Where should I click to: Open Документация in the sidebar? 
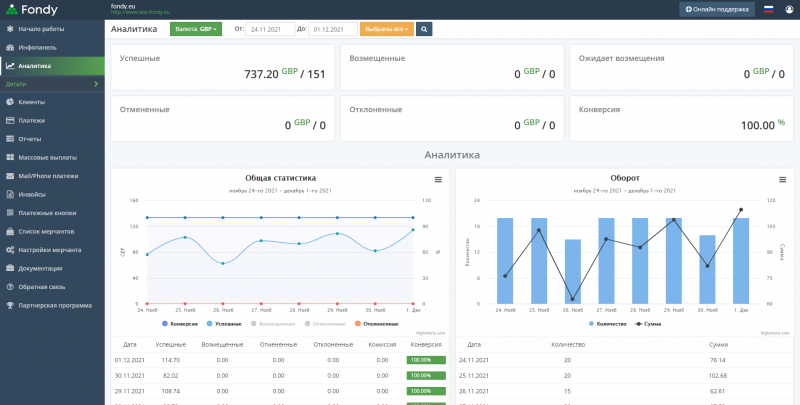click(39, 268)
